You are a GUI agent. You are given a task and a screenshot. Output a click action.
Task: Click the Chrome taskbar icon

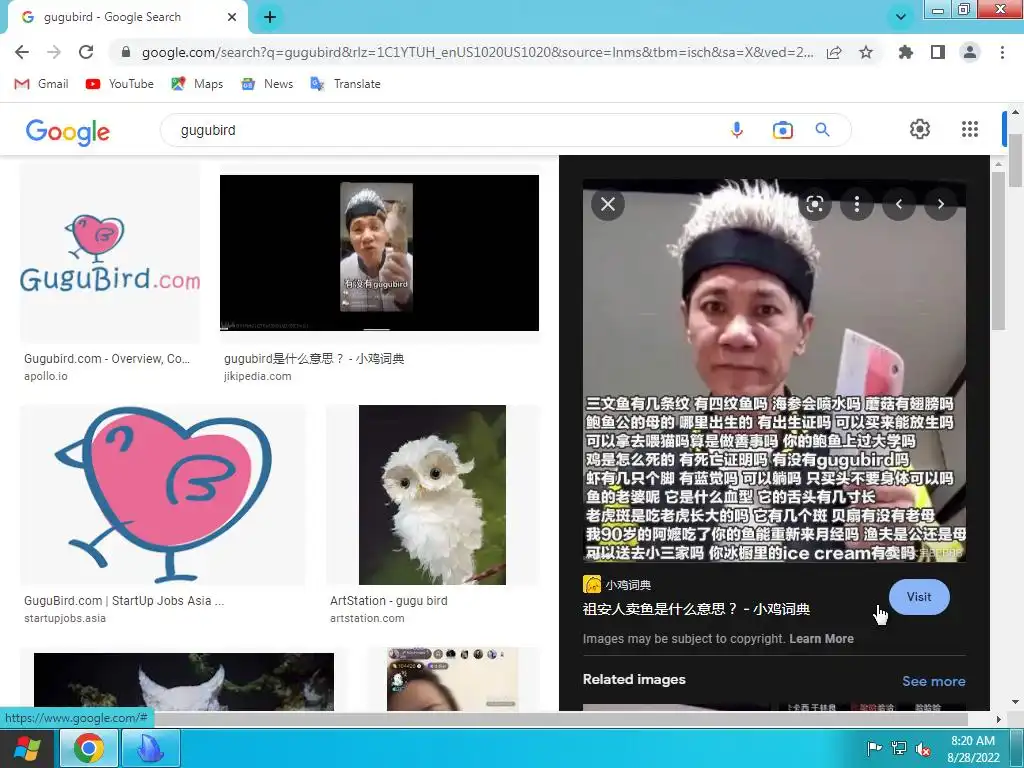[x=89, y=748]
